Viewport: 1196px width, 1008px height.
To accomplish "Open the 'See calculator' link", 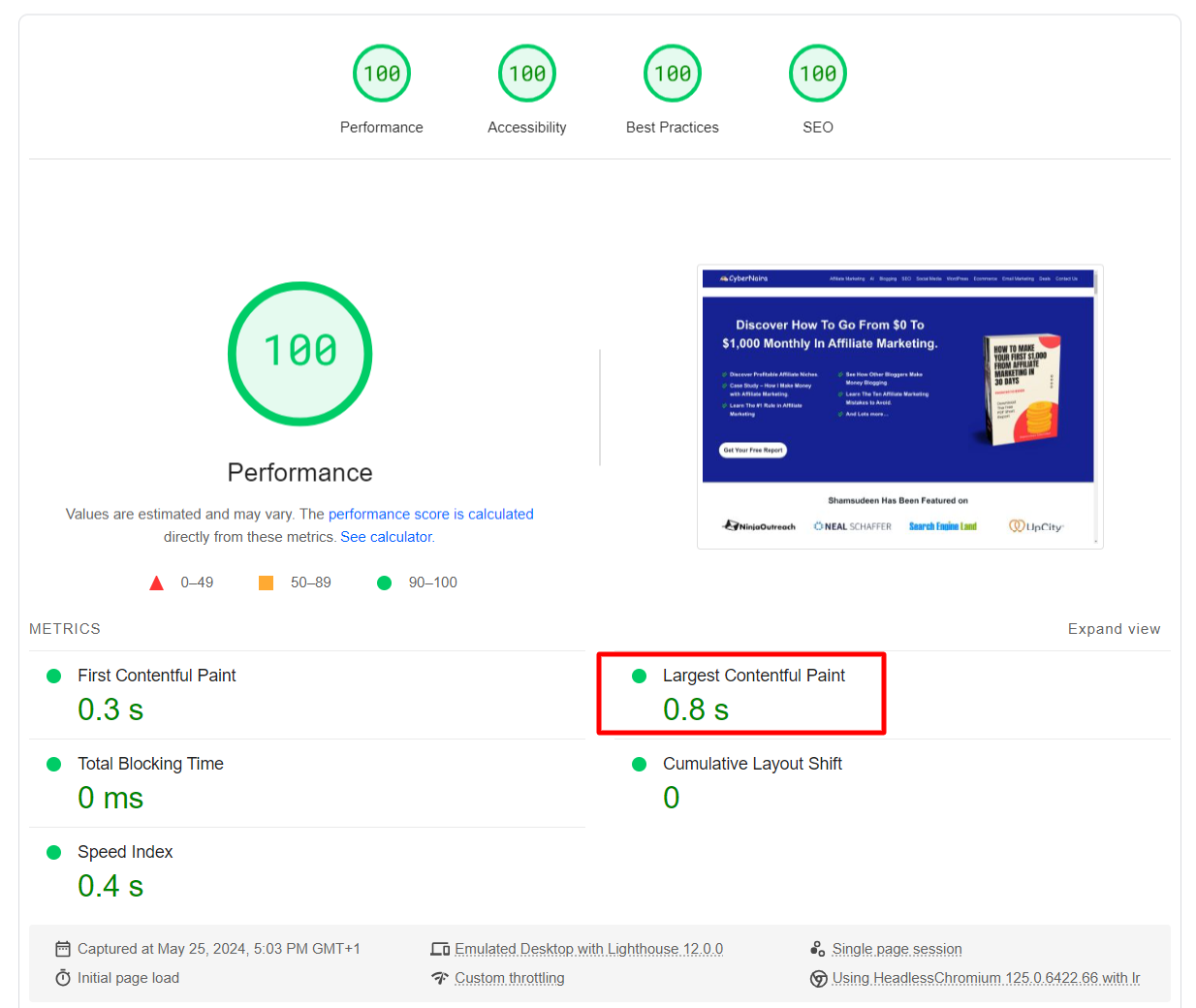I will (386, 537).
